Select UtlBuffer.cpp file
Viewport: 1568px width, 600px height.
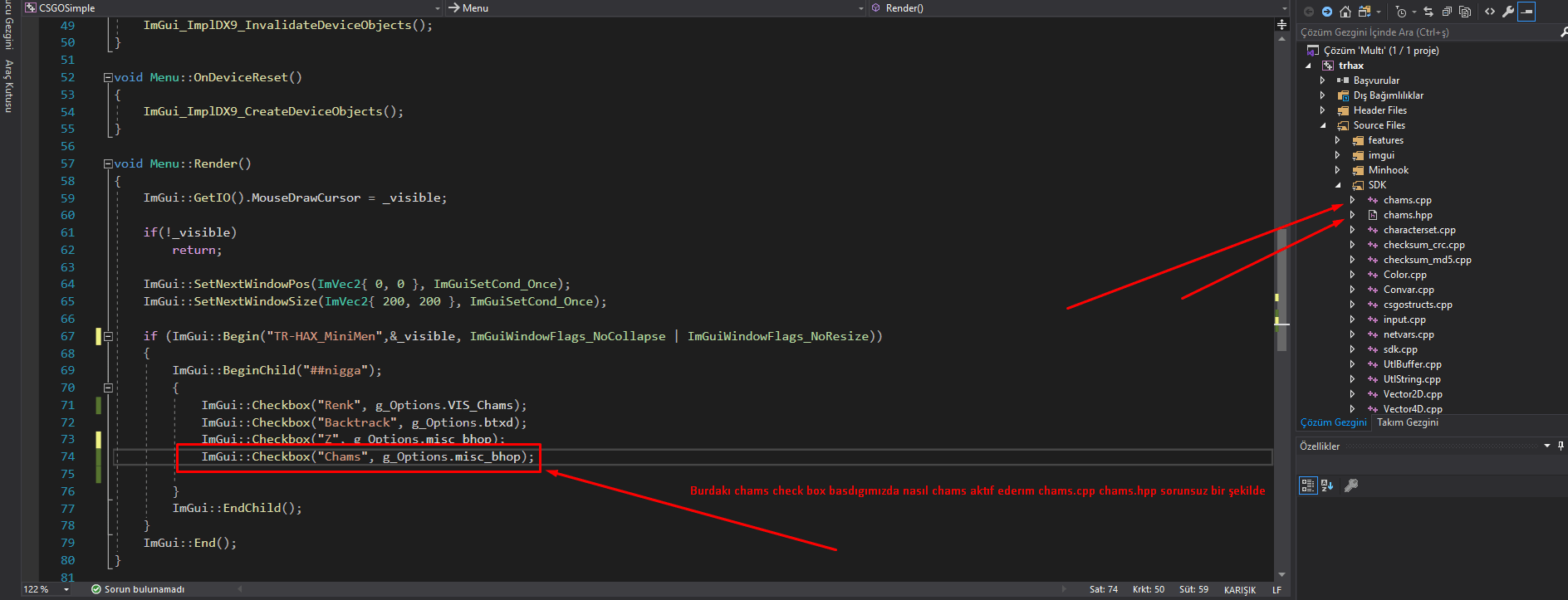1412,364
